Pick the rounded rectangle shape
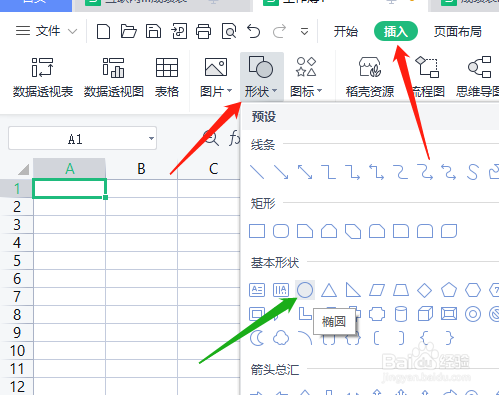This screenshot has width=499, height=395. [x=281, y=231]
